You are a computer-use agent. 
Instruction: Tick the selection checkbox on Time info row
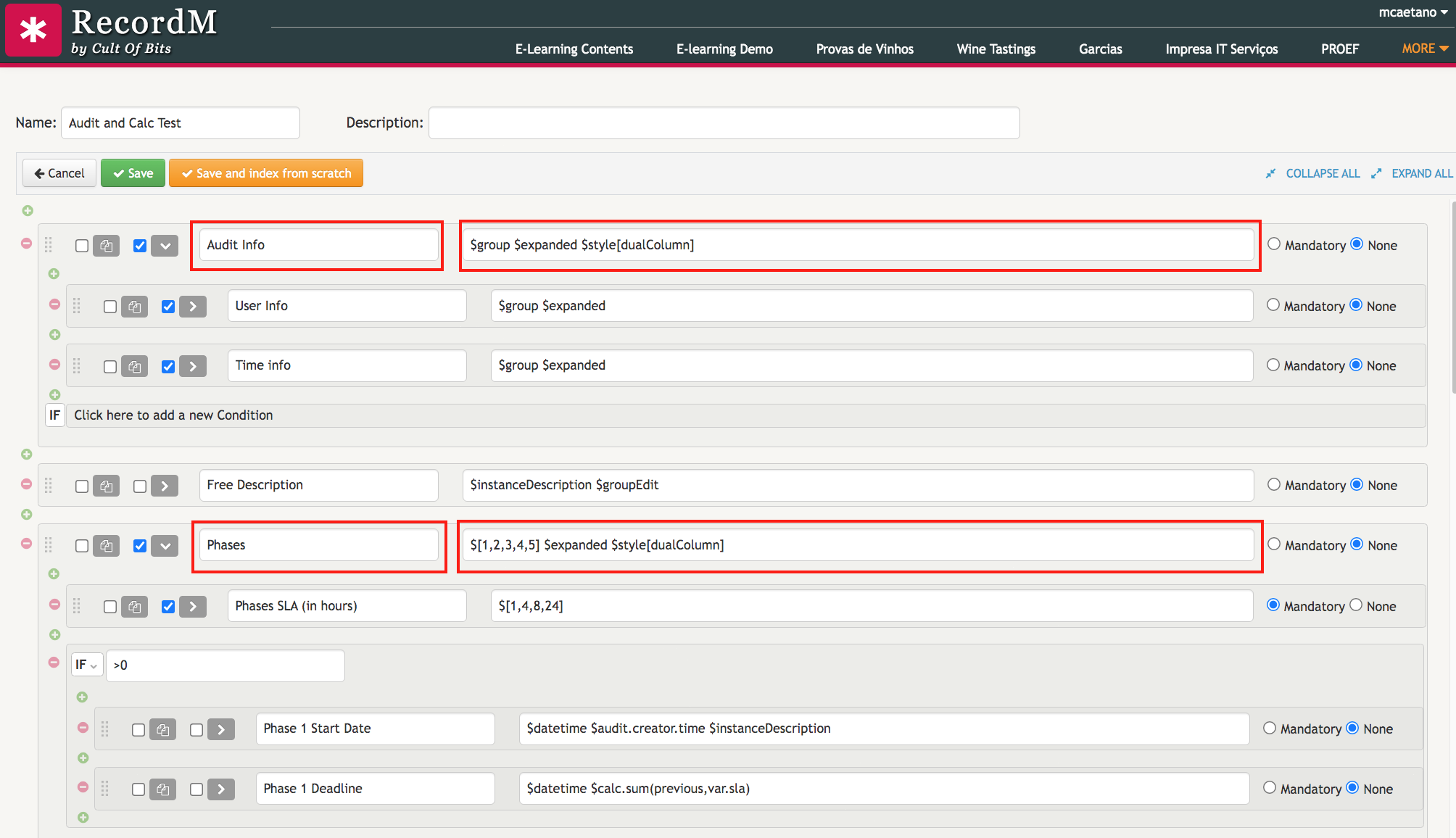[x=110, y=367]
